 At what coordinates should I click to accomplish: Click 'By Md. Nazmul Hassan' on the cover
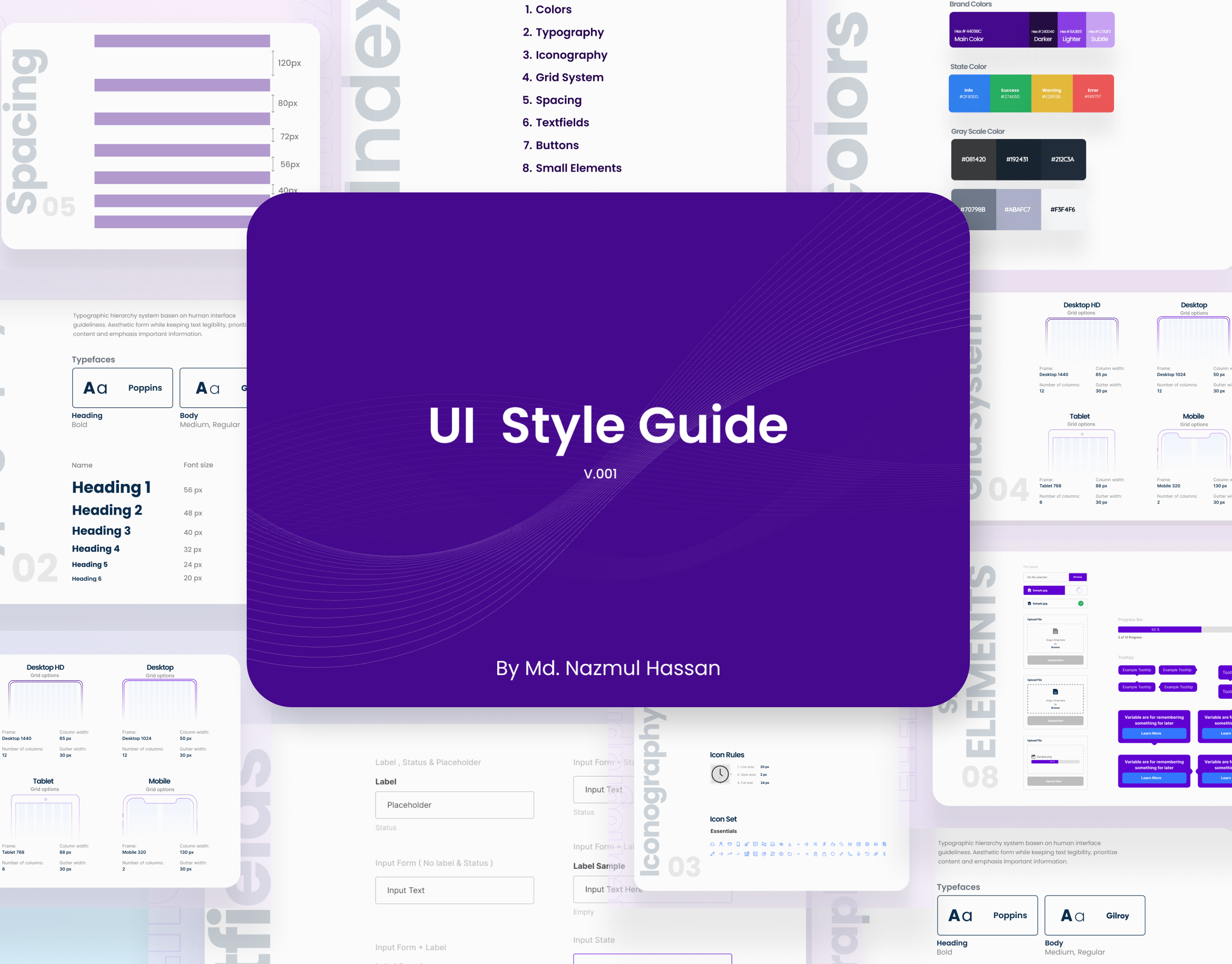pyautogui.click(x=608, y=668)
